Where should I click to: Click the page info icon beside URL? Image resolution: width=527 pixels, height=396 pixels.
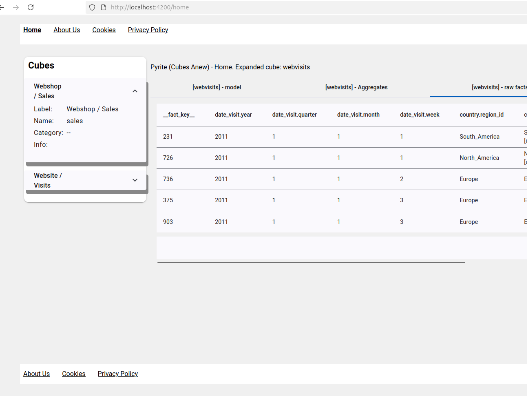[104, 7]
